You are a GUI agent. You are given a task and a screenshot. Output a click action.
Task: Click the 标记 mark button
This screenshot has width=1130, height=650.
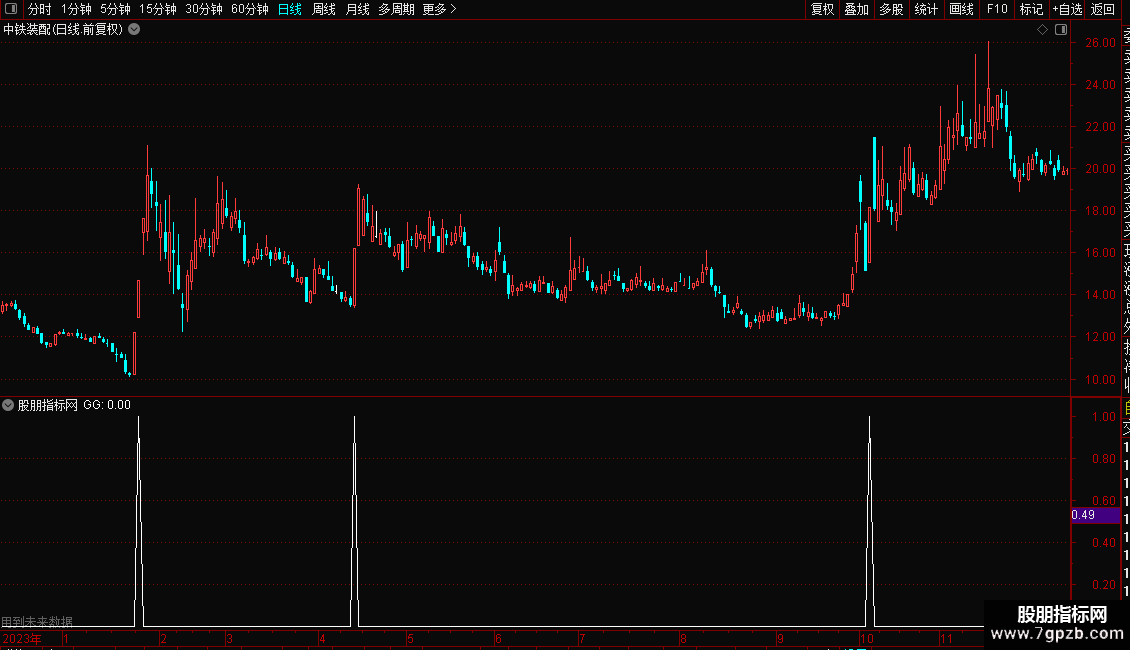[x=1031, y=9]
